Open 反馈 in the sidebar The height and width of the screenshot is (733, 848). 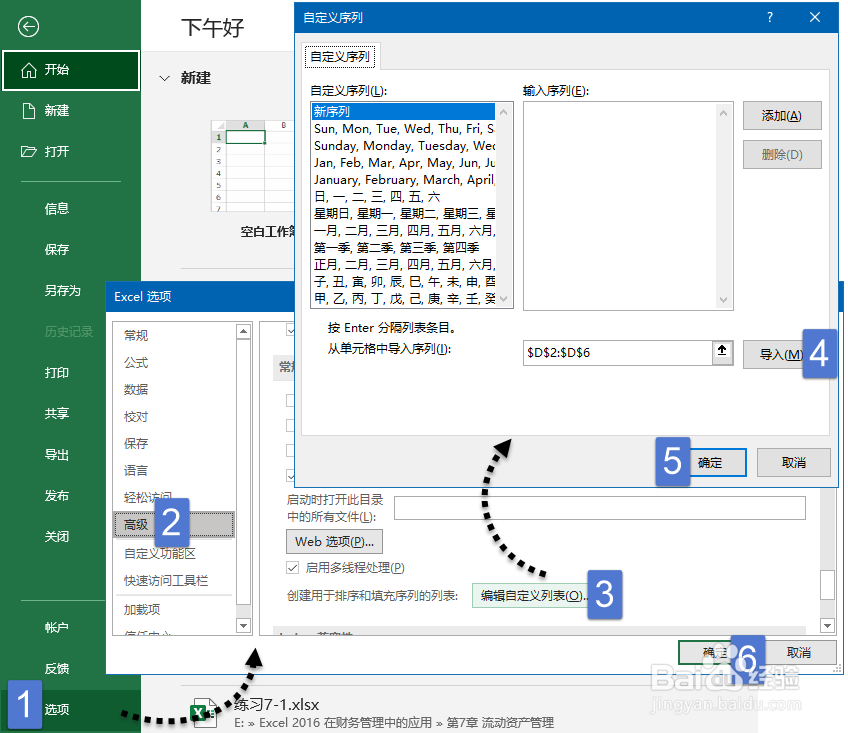56,669
